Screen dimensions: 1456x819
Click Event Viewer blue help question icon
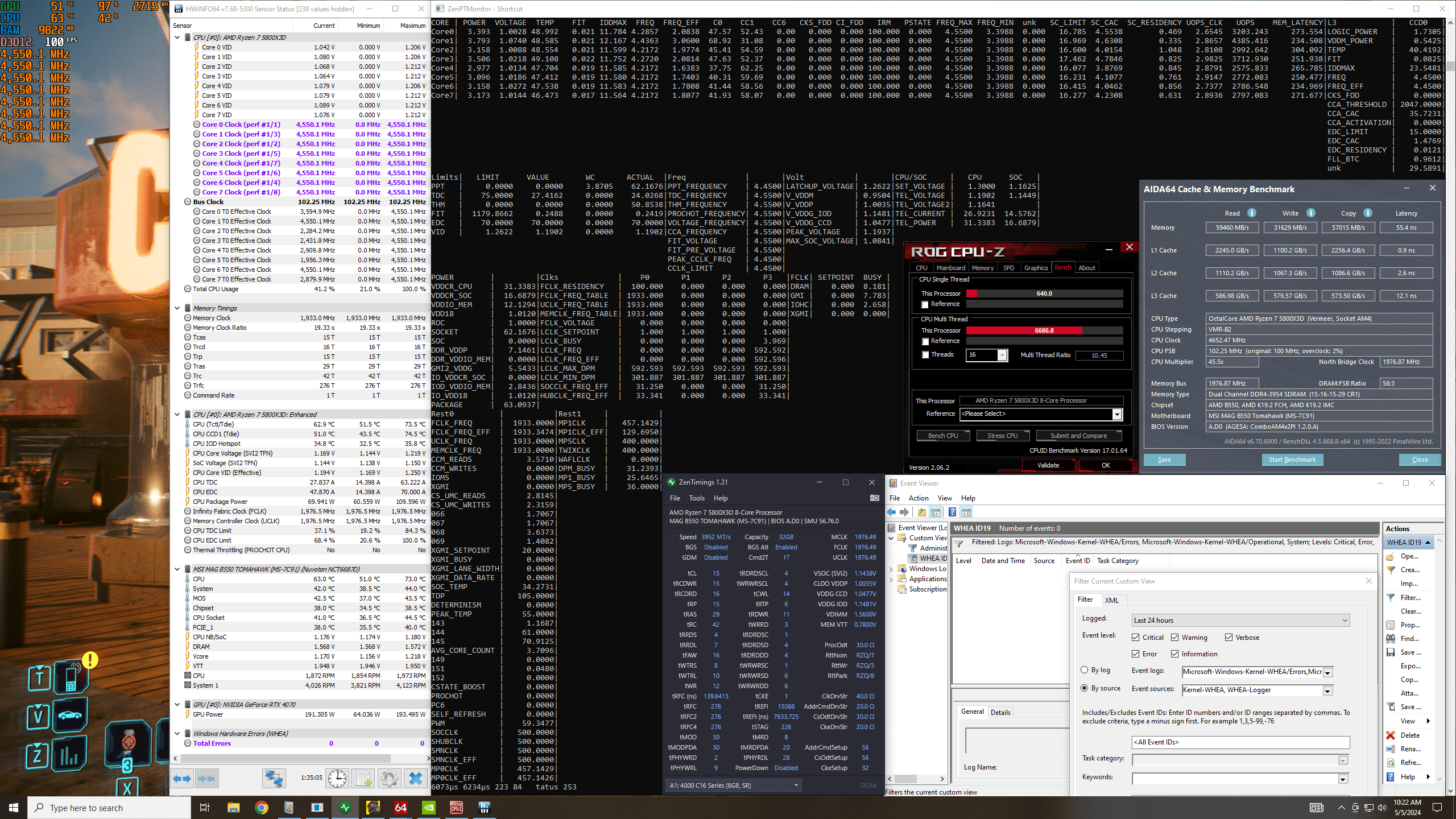(x=952, y=512)
